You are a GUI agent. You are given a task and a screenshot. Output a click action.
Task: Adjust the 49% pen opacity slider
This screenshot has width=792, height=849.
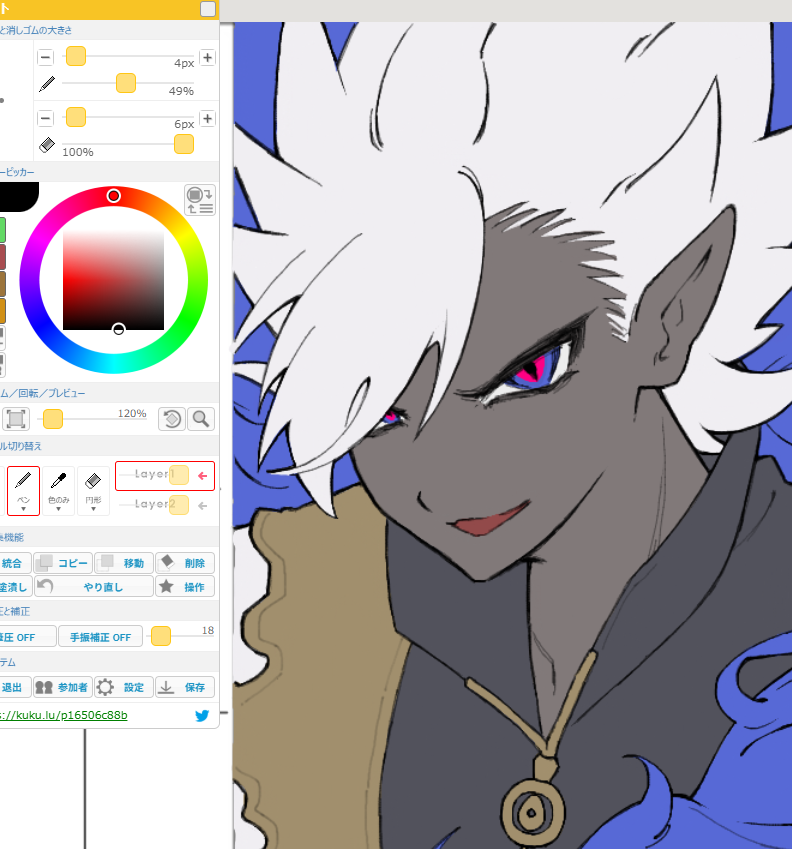tap(126, 83)
